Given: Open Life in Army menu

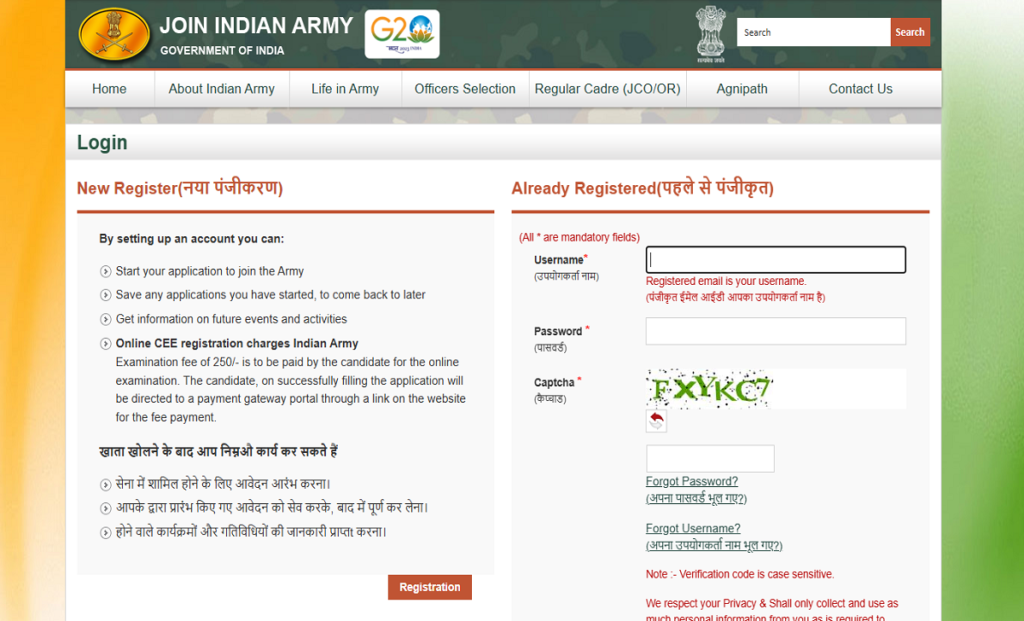Looking at the screenshot, I should [345, 89].
